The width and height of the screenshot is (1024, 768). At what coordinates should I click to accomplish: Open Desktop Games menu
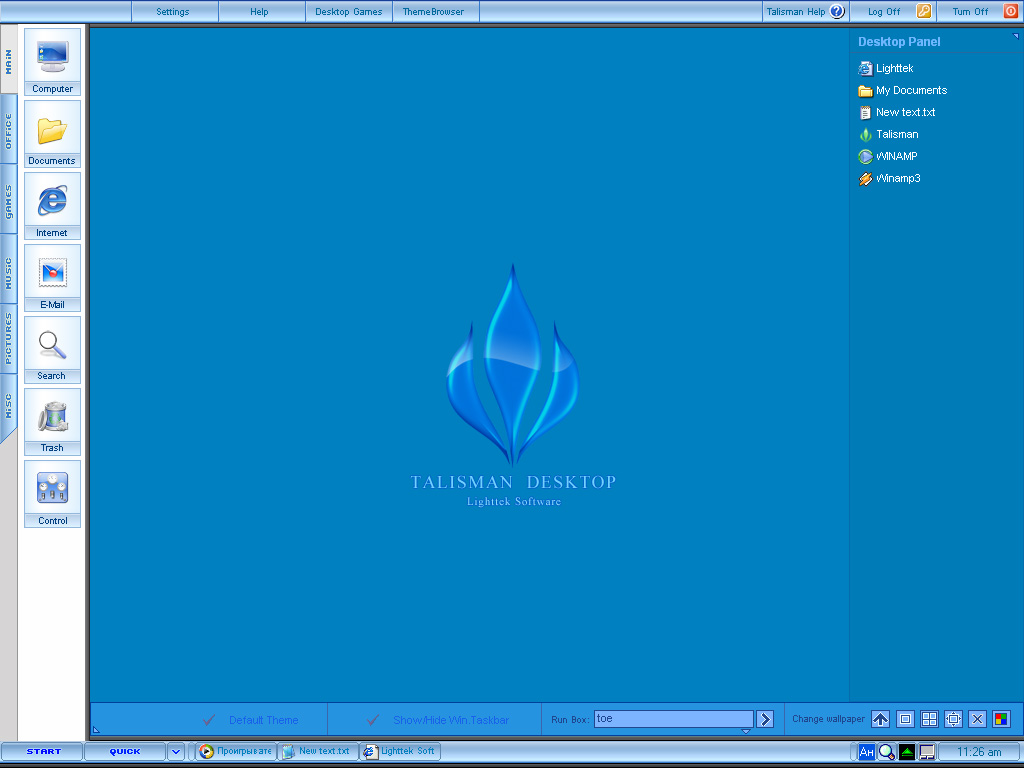point(349,12)
